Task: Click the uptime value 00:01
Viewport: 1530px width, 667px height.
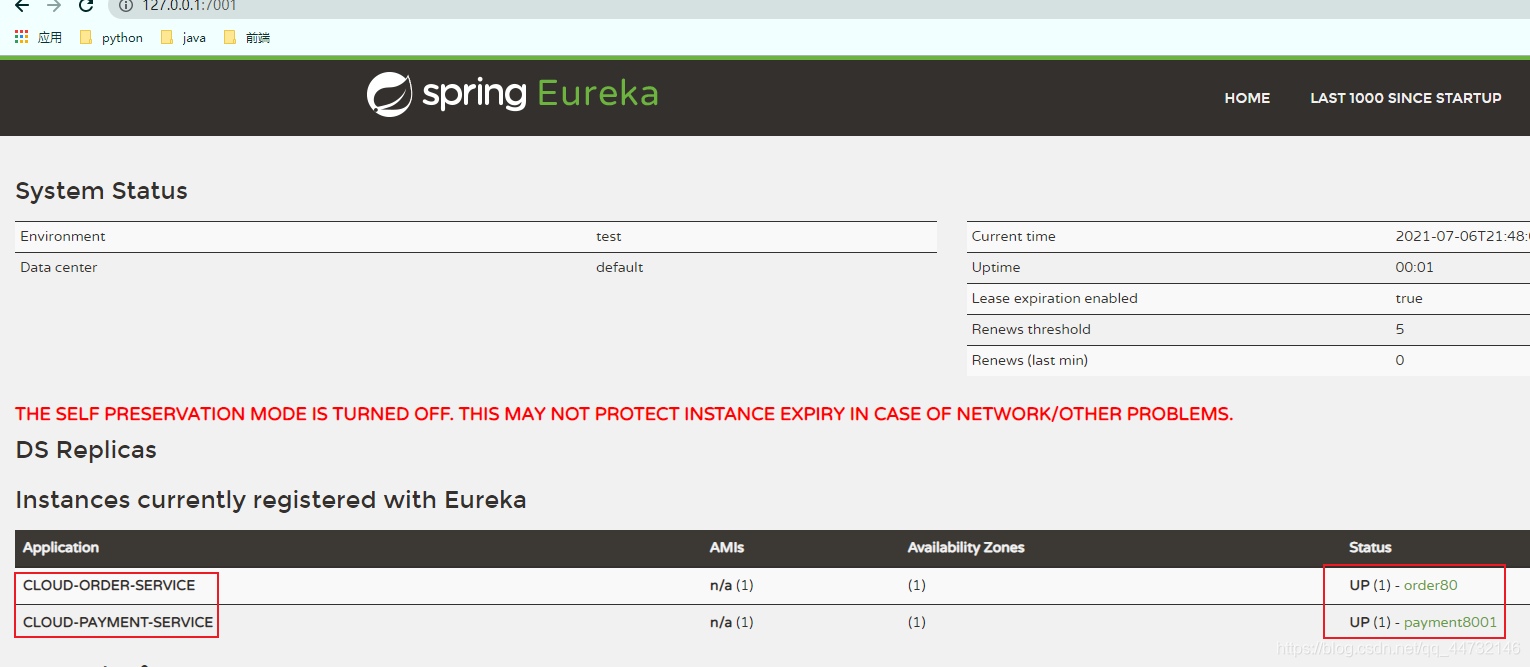Action: click(x=1415, y=267)
